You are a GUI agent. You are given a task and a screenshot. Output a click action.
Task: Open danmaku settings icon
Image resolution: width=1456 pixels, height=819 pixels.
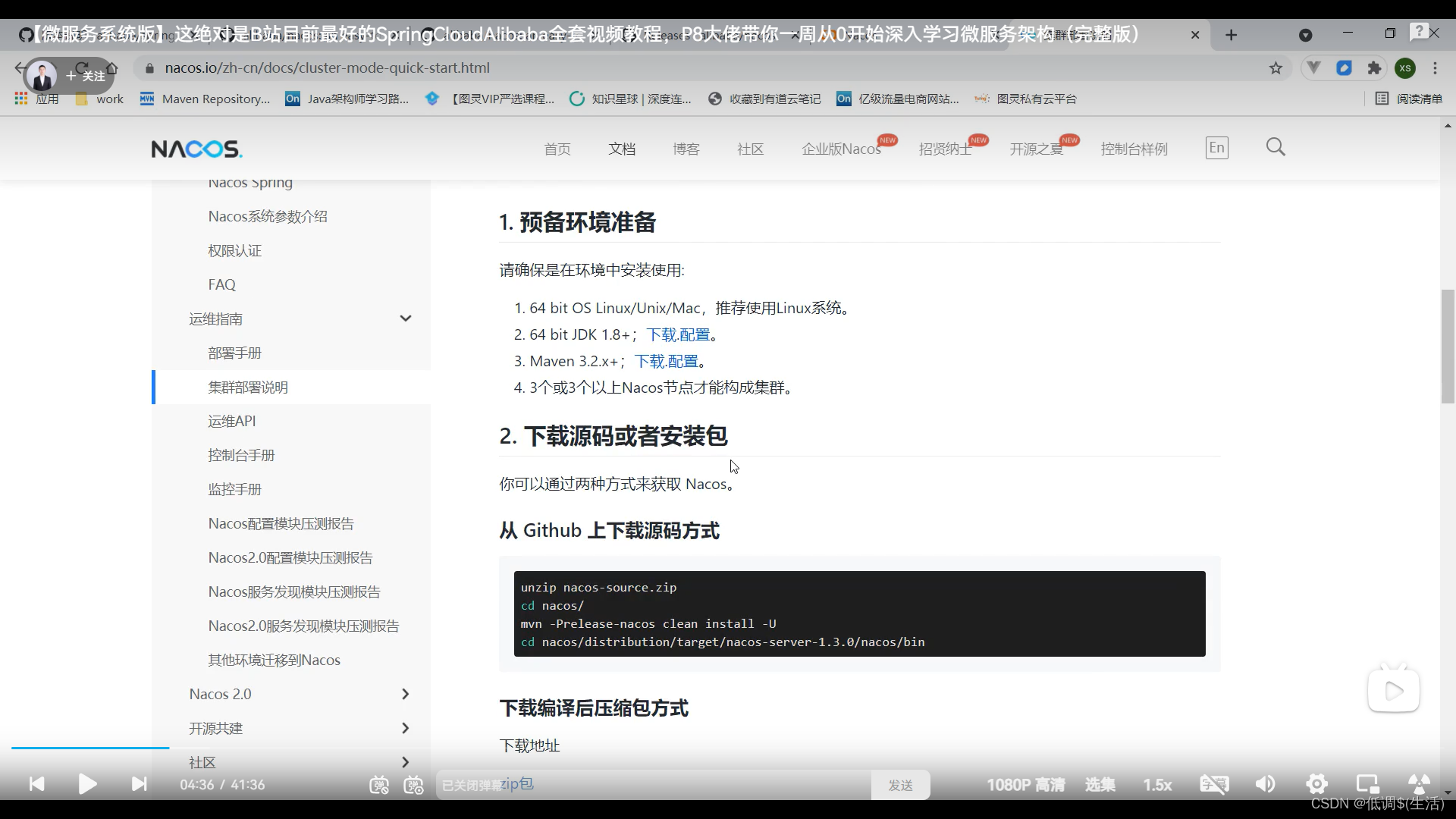[414, 785]
